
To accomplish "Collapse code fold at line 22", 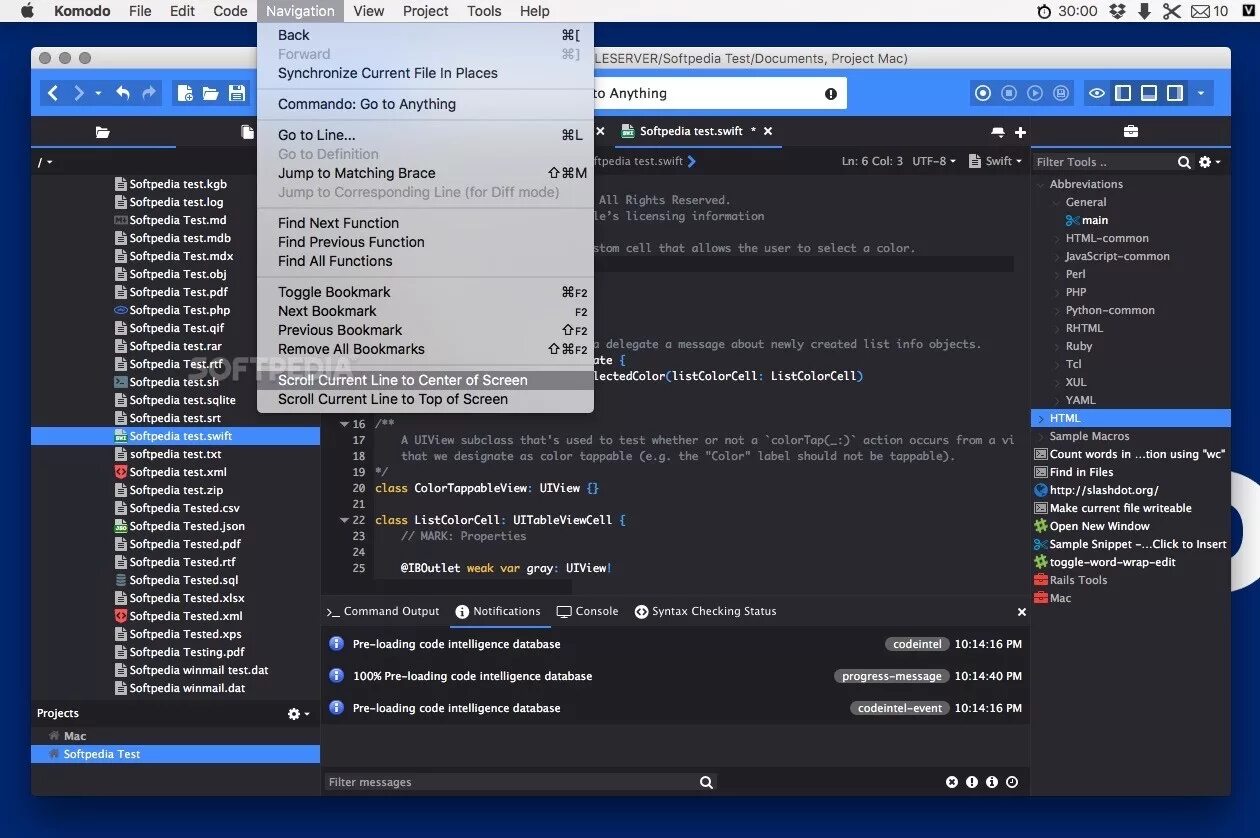I will pos(345,520).
